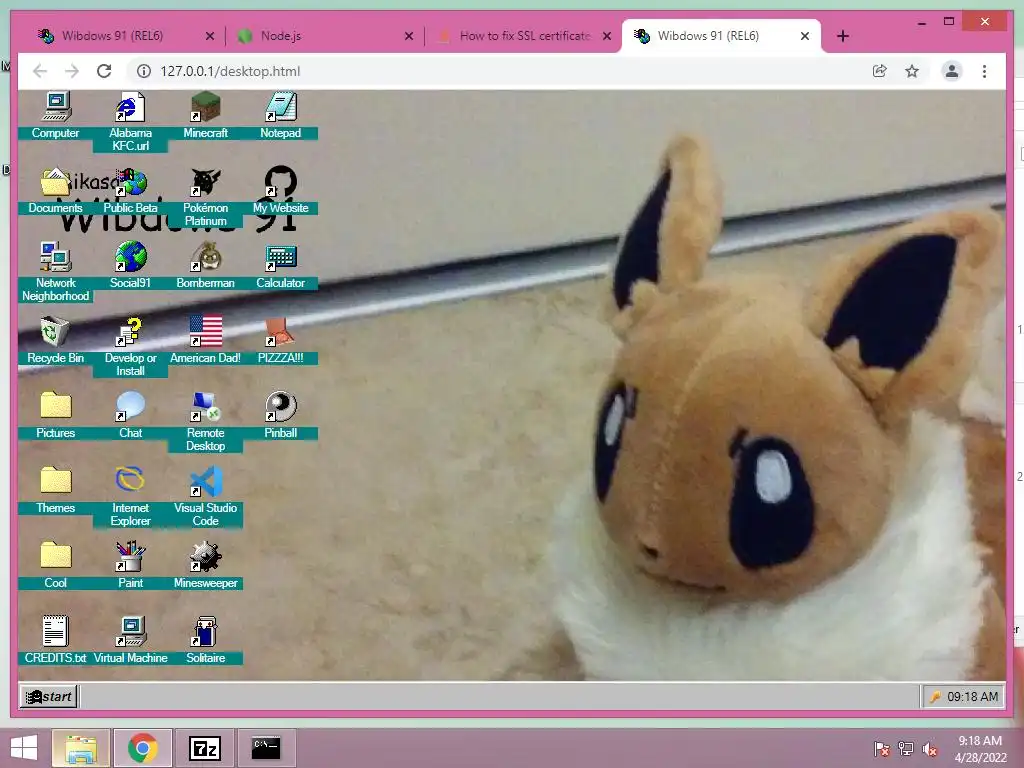Open Develop or Install icon
This screenshot has width=1024, height=768.
[131, 347]
